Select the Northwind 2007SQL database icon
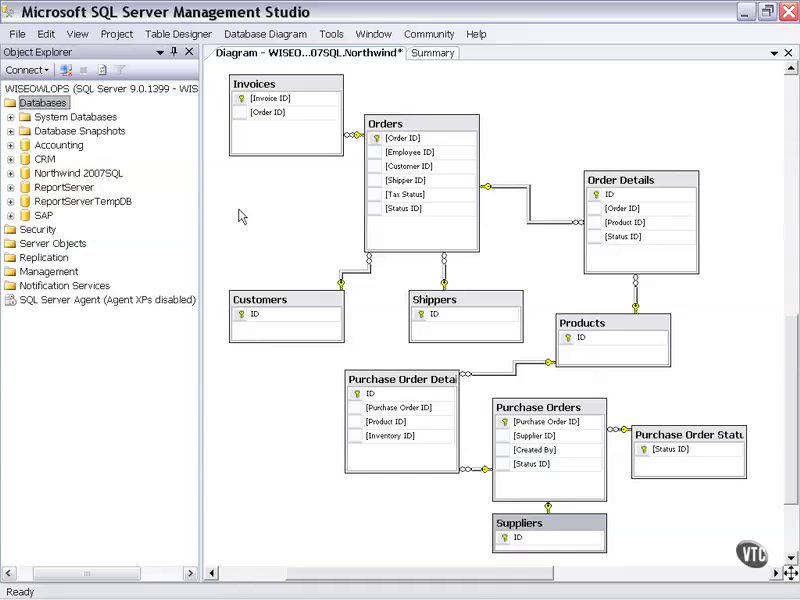The image size is (800, 600). click(x=25, y=173)
